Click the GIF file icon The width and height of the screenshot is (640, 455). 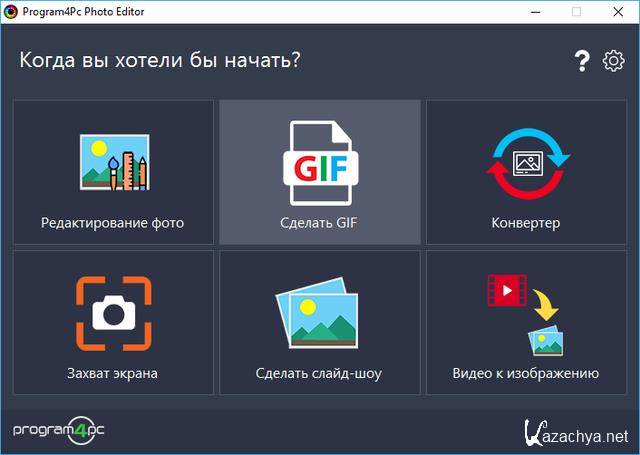[x=320, y=163]
